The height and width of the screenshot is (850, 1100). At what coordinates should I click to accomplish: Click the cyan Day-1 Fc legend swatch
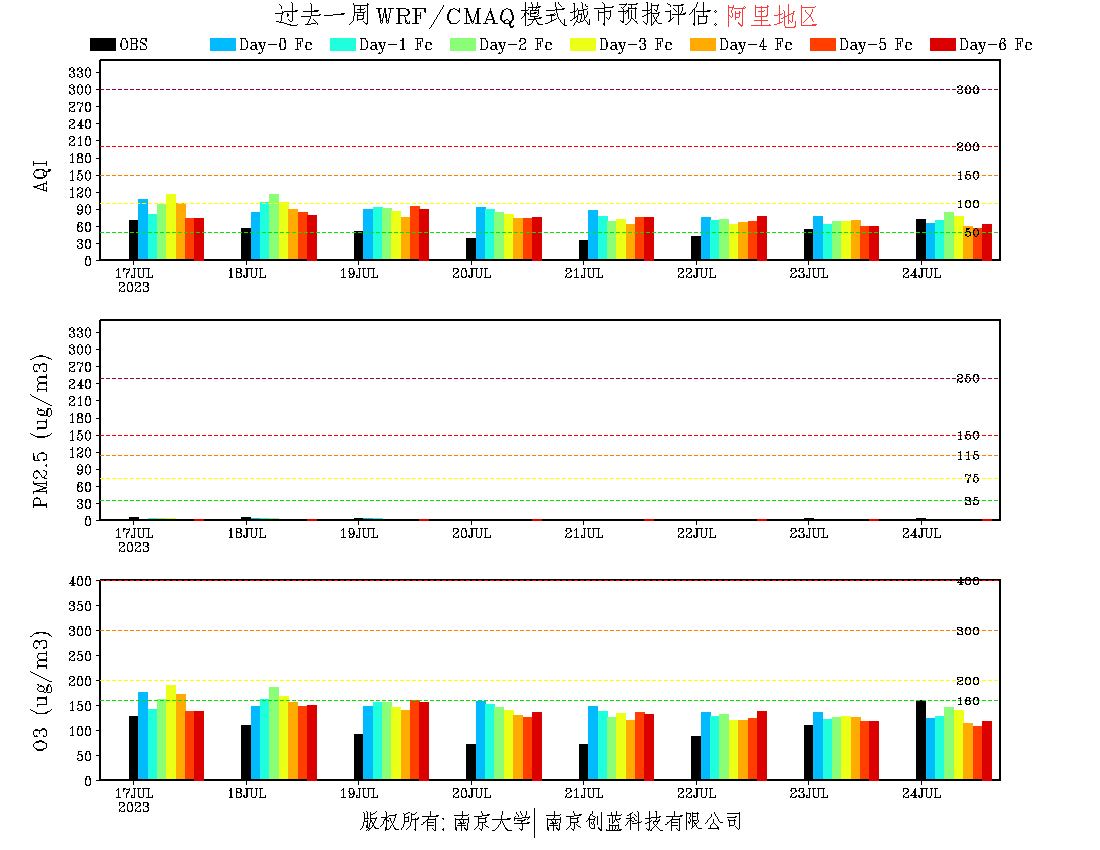point(342,44)
